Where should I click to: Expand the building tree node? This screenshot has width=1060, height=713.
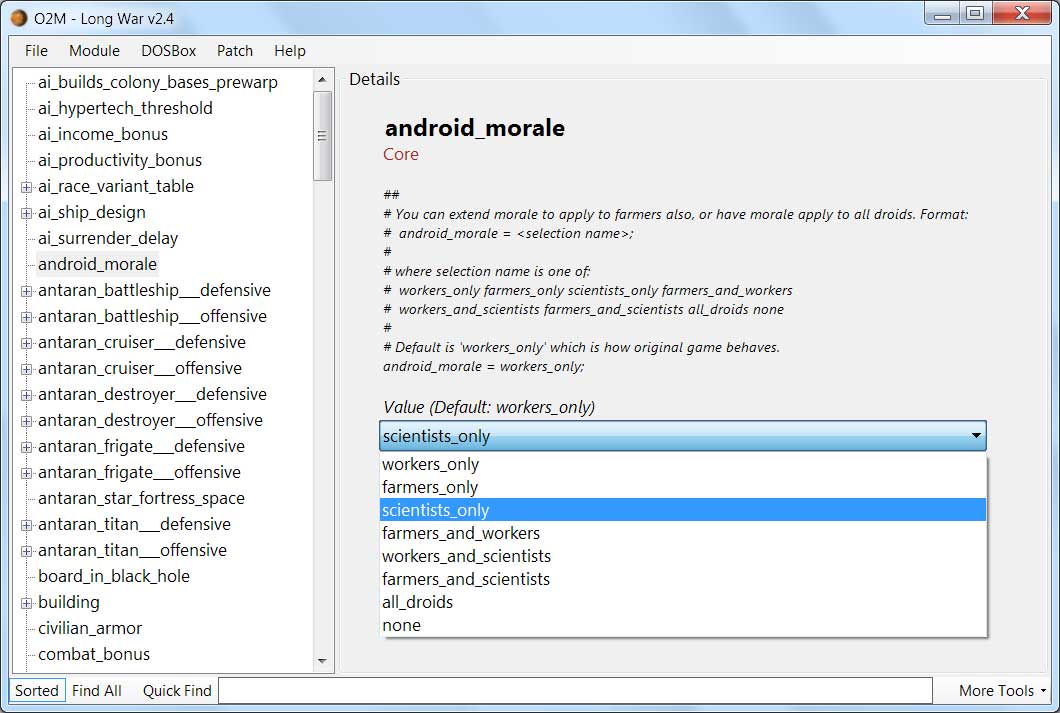coord(26,603)
